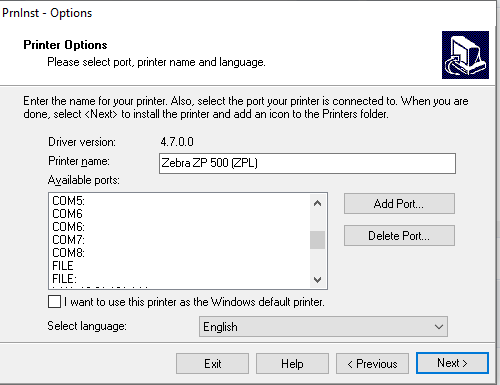Enable Windows default printer checkbox
Image resolution: width=500 pixels, height=385 pixels.
coord(54,302)
